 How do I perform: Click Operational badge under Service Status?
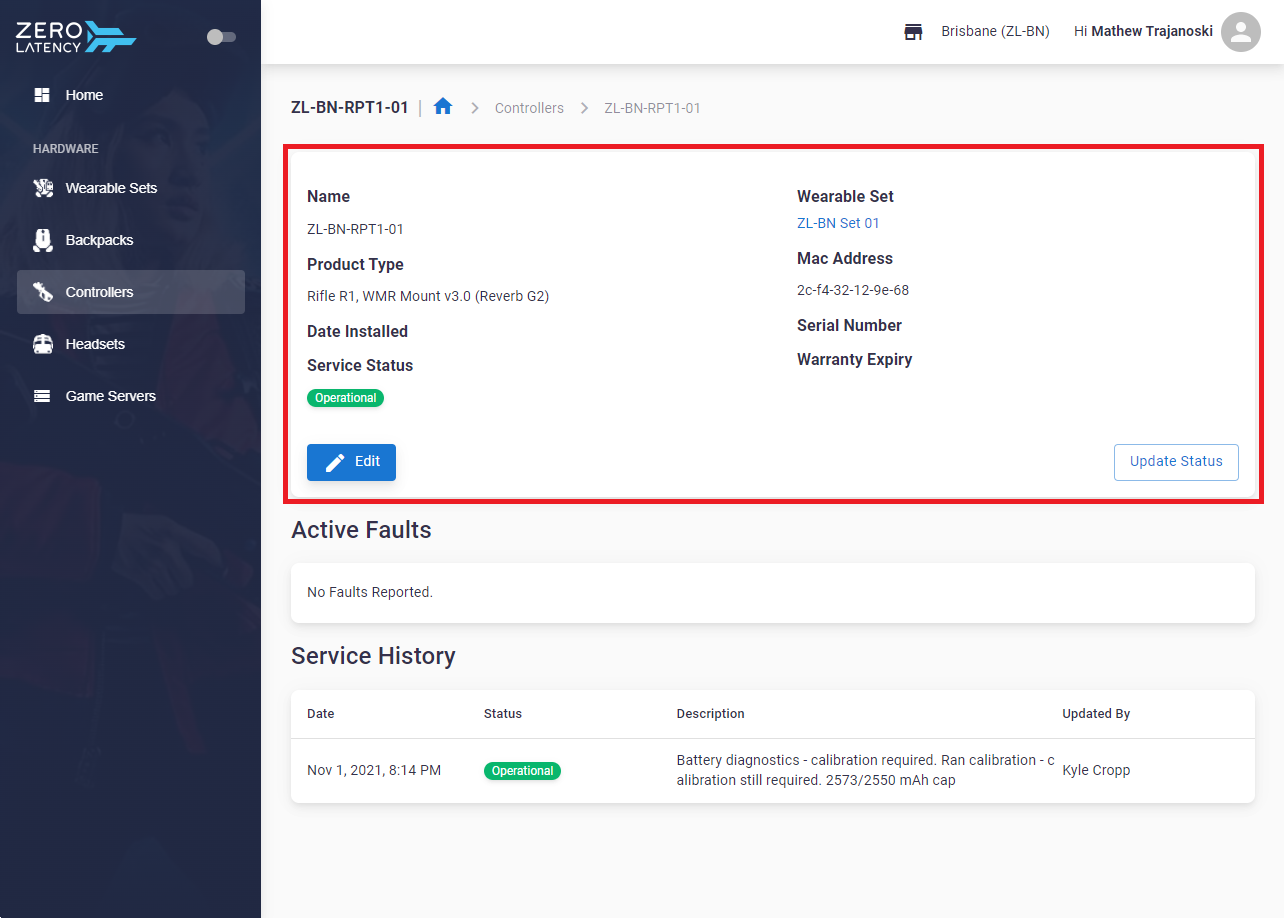[345, 398]
